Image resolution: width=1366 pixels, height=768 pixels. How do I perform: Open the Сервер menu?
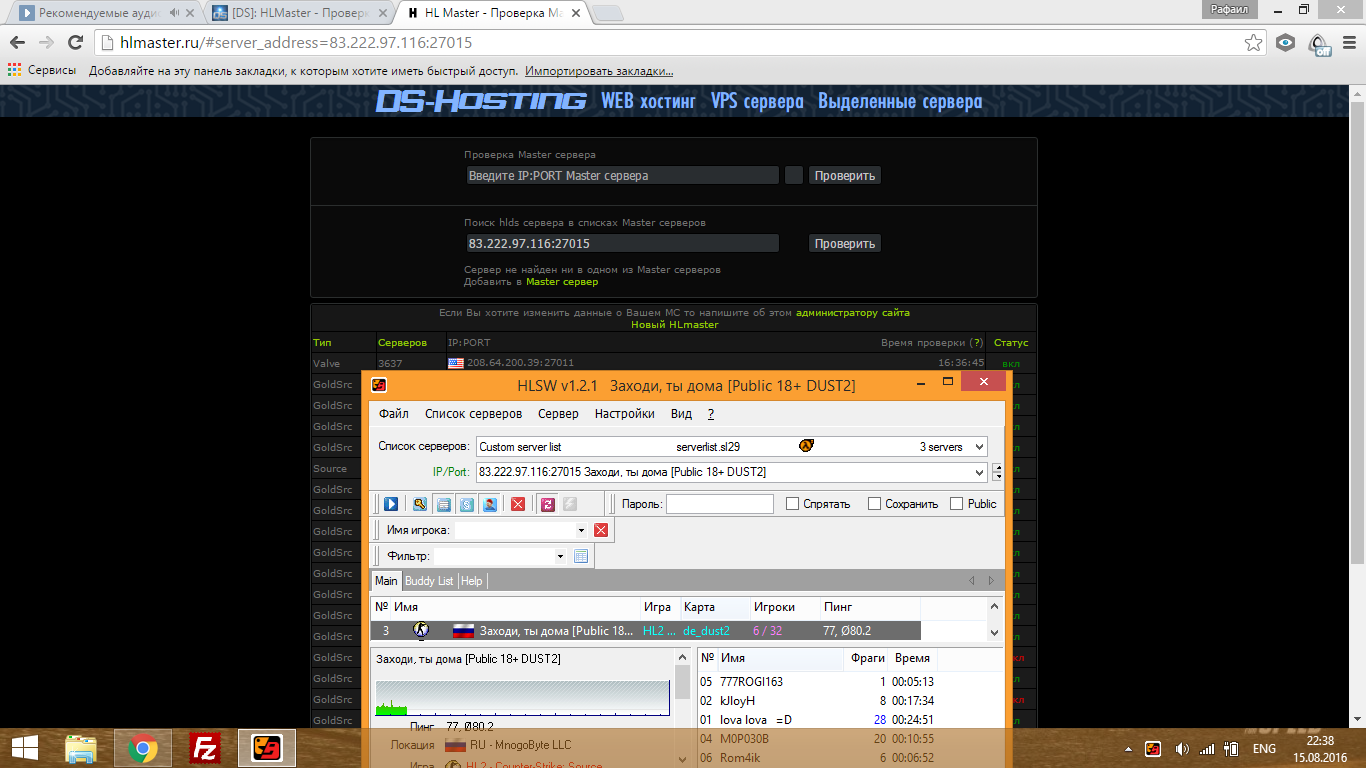(558, 414)
